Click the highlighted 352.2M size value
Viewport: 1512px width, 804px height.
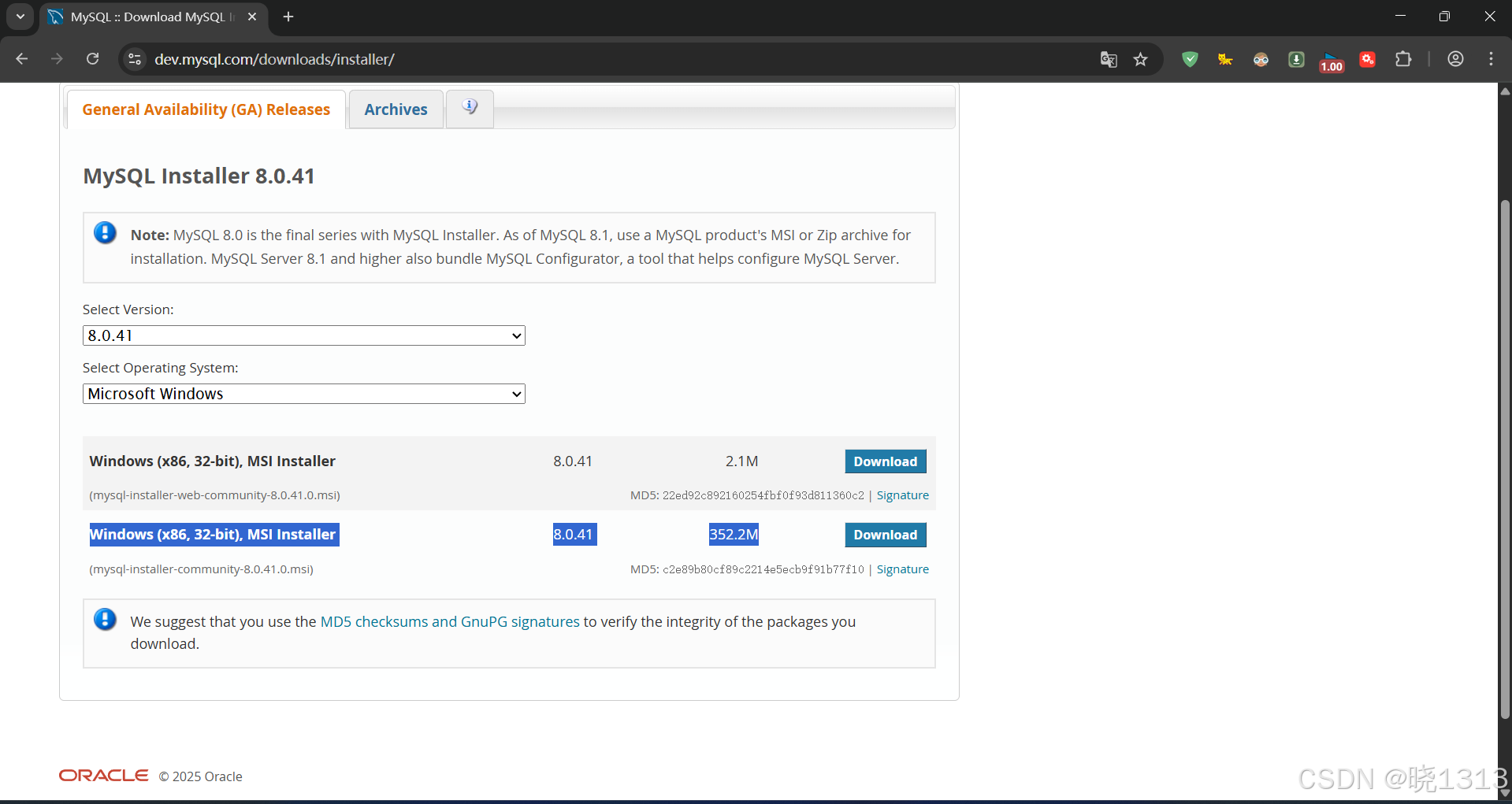(x=734, y=535)
